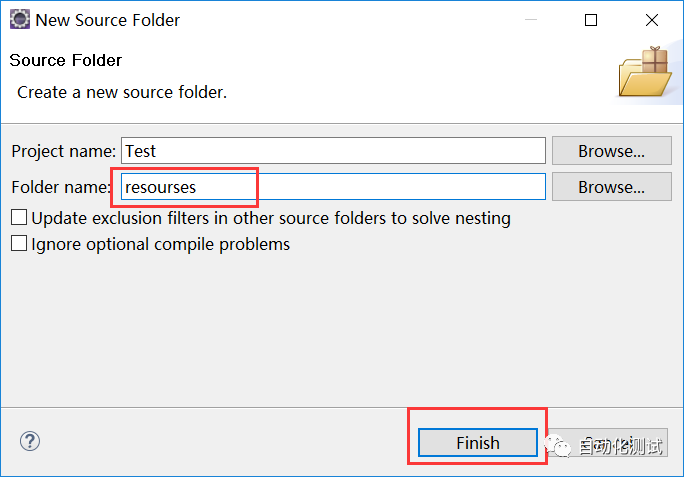
Task: Focus the Folder name field with resourses
Action: (x=333, y=186)
